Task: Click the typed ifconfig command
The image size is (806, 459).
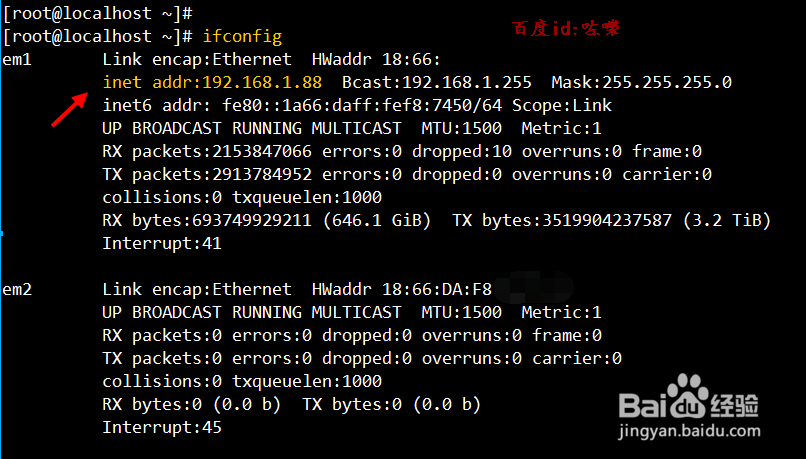Action: point(242,37)
